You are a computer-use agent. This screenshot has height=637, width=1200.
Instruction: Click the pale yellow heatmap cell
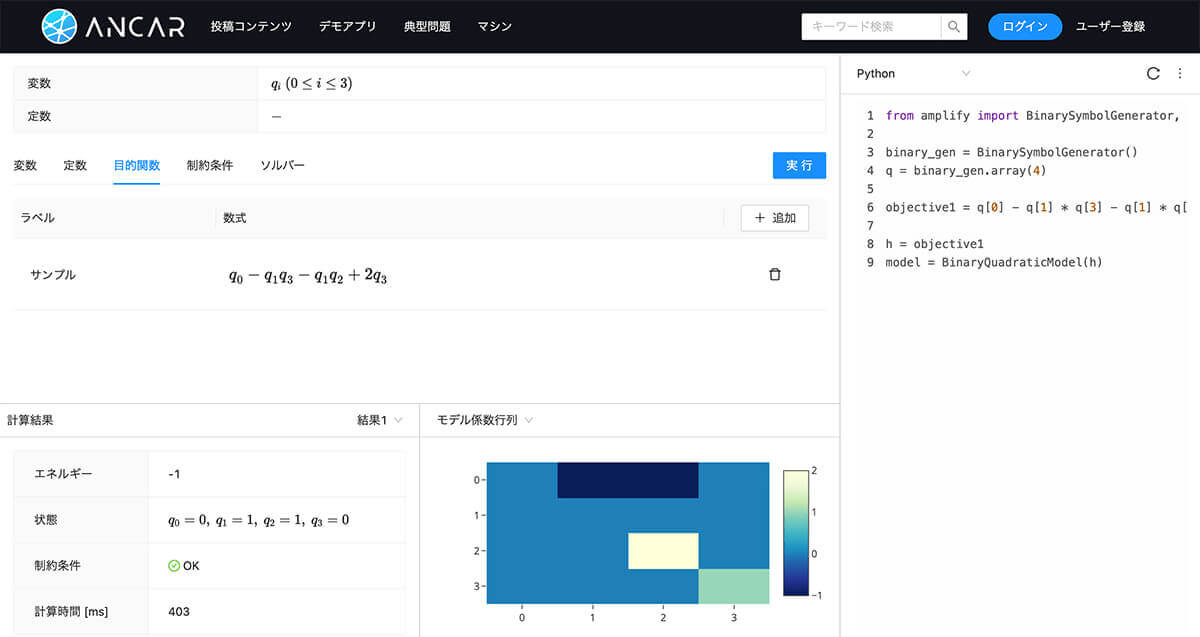(x=663, y=551)
